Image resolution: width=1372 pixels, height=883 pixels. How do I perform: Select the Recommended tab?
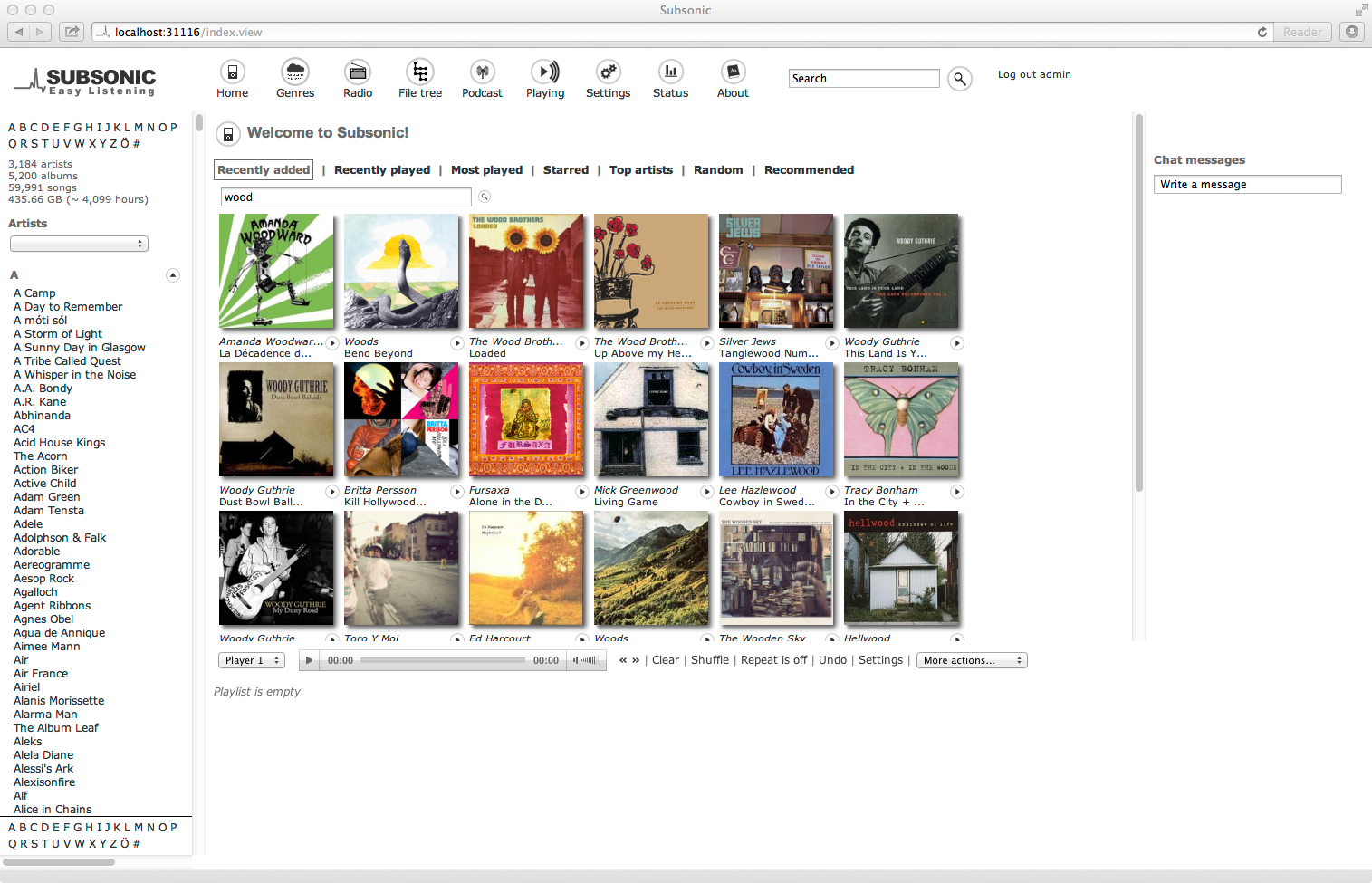pyautogui.click(x=809, y=169)
